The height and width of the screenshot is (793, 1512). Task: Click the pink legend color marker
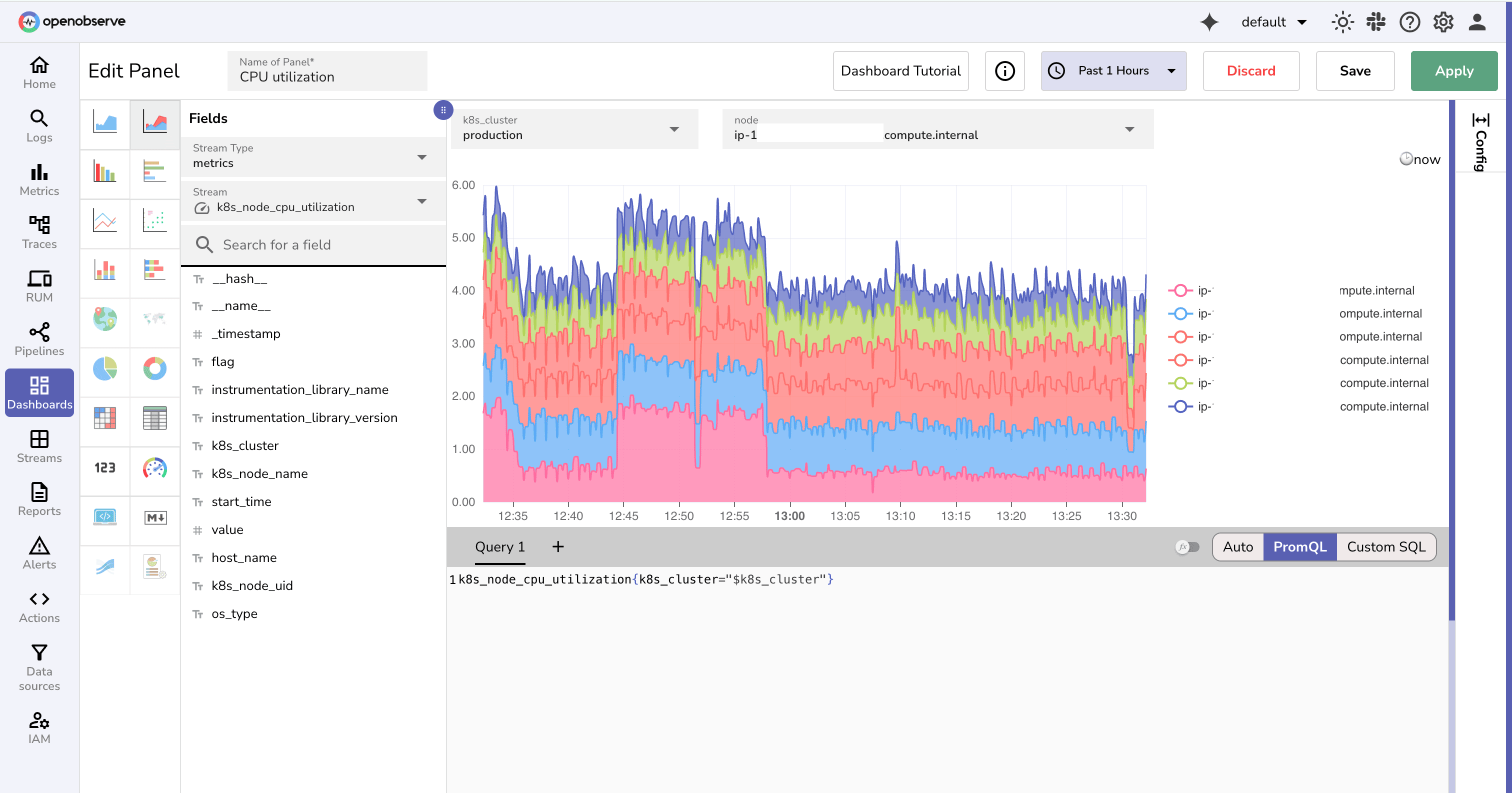coord(1180,290)
